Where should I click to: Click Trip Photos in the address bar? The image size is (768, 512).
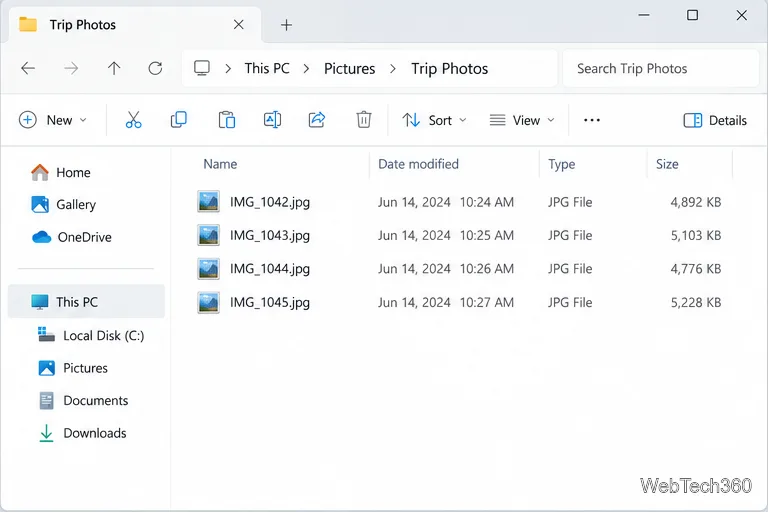coord(450,69)
